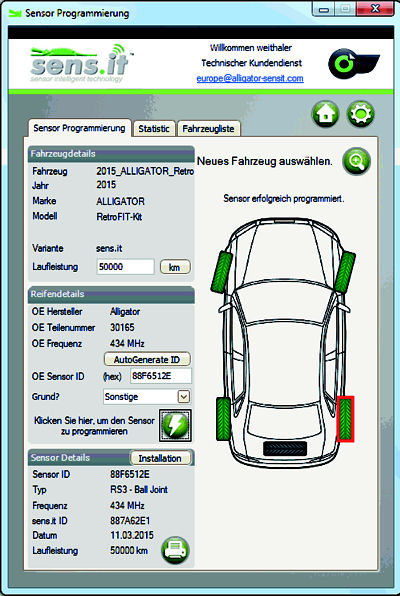Click the AutoGenerate ID button

coord(147,359)
